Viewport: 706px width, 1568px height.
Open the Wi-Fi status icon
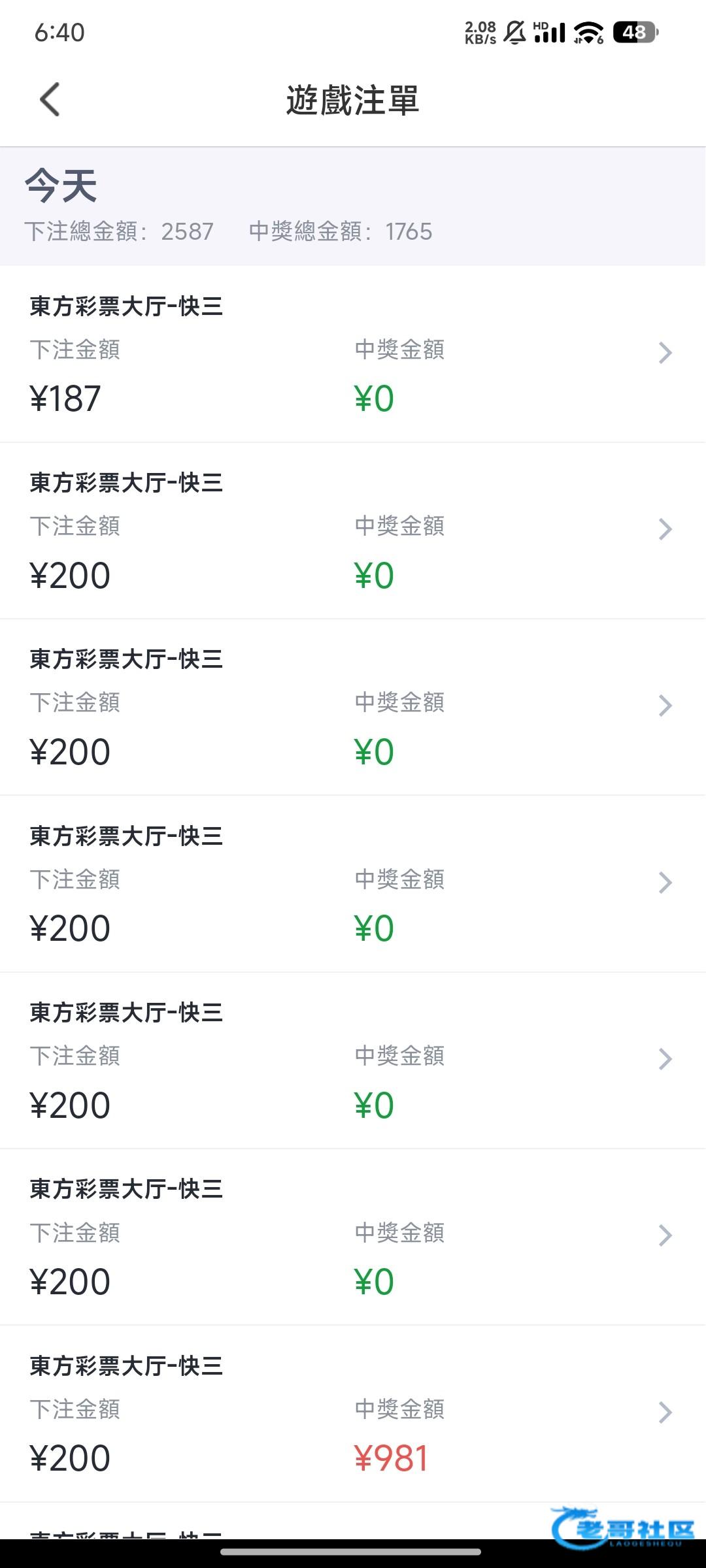tap(588, 32)
